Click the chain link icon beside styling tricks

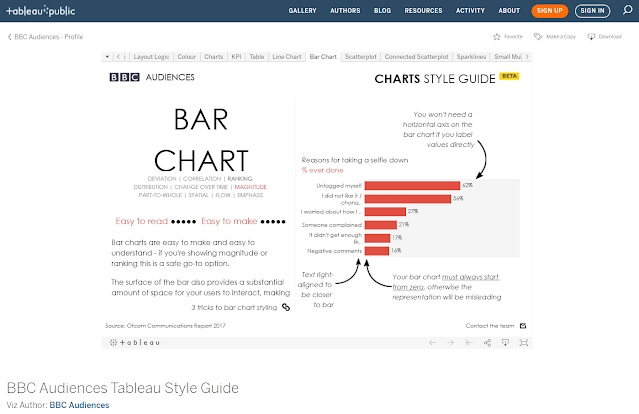tap(286, 307)
